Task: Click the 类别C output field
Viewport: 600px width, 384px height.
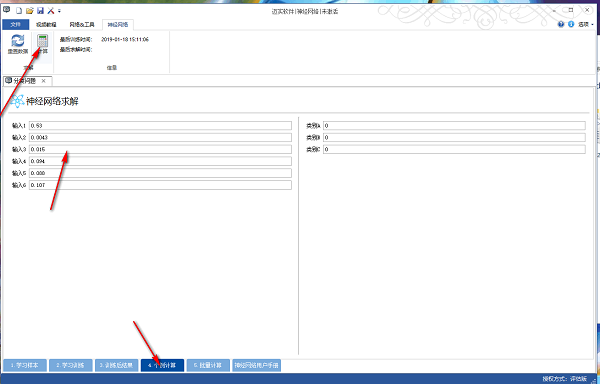Action: click(454, 149)
